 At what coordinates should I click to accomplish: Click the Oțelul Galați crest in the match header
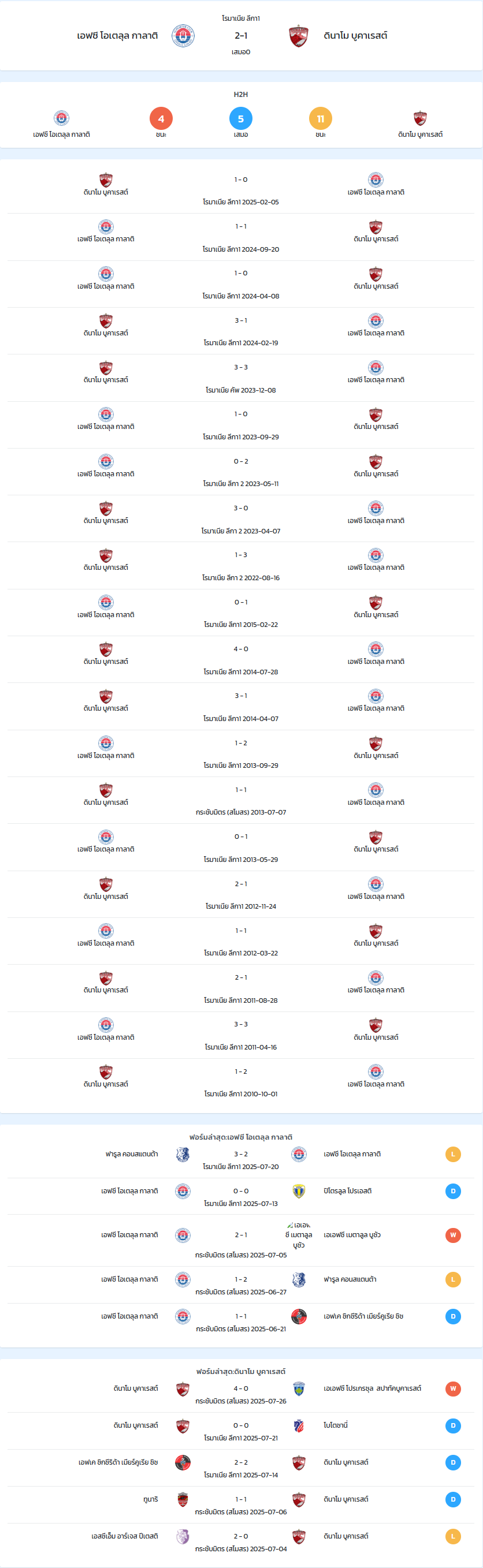pyautogui.click(x=183, y=36)
